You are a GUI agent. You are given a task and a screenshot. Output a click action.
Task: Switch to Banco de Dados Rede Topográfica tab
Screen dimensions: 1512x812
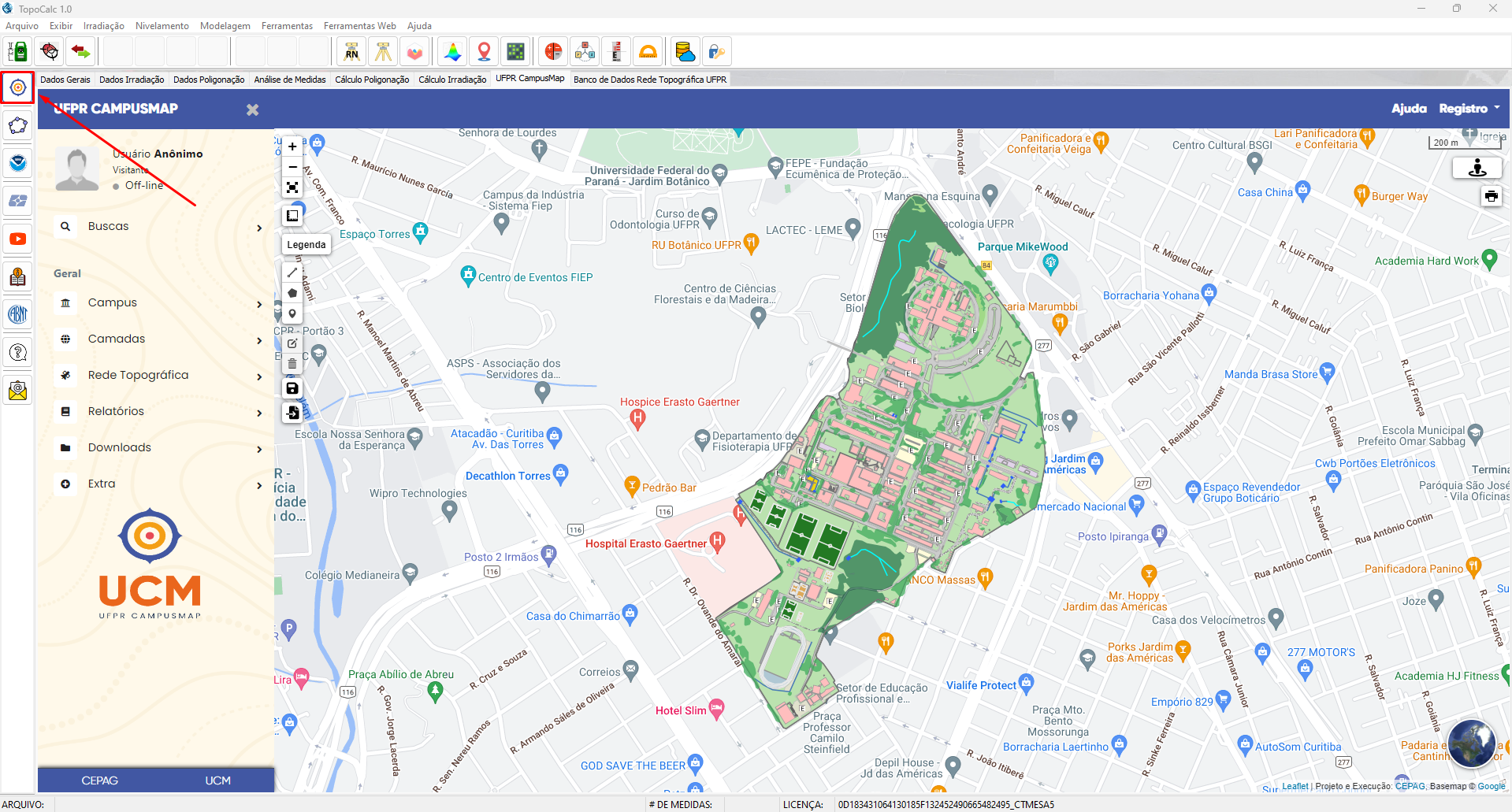650,80
